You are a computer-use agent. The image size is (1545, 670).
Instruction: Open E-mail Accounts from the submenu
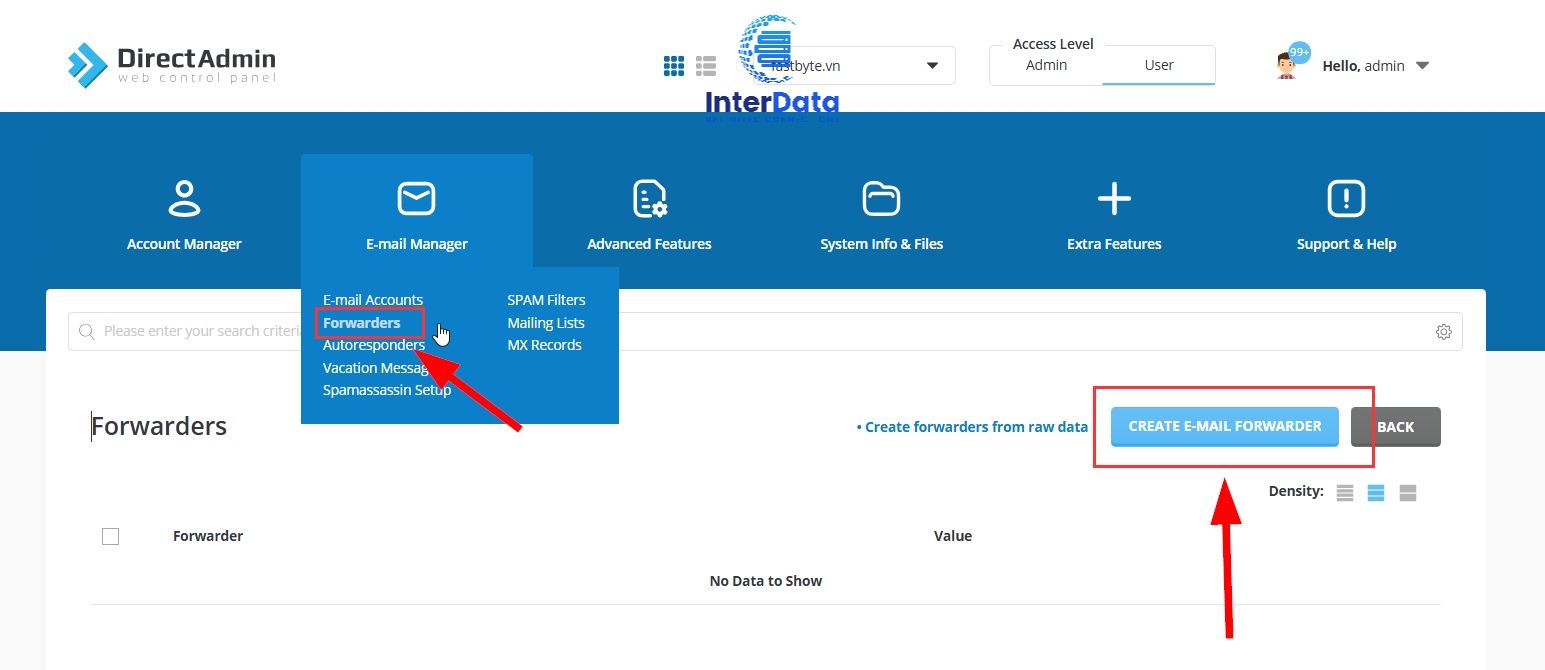373,300
